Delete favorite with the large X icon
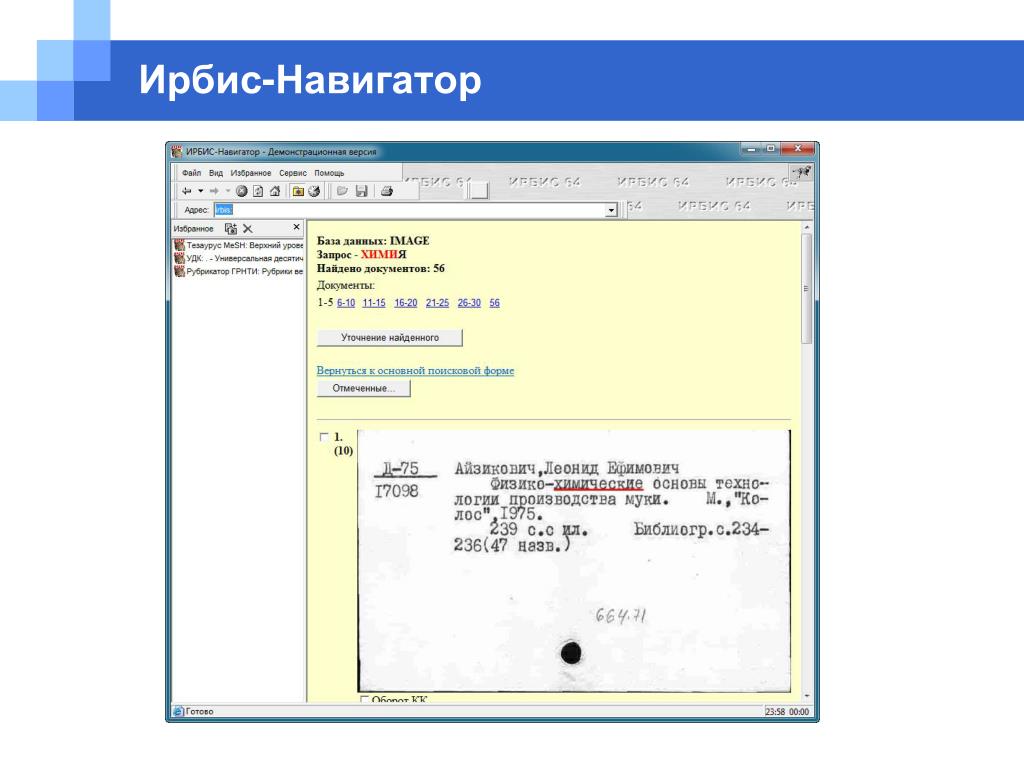 tap(248, 229)
